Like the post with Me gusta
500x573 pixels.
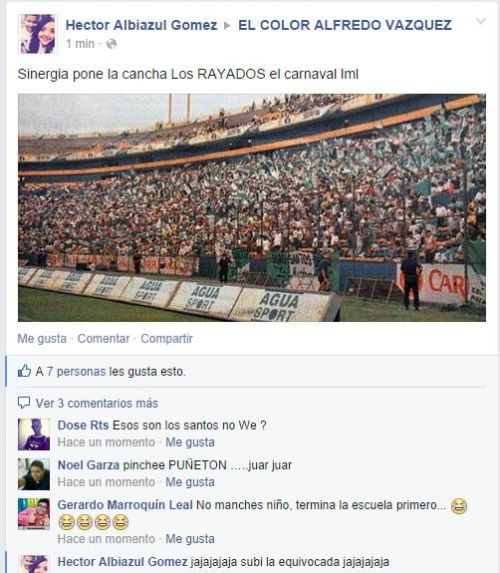pyautogui.click(x=42, y=338)
